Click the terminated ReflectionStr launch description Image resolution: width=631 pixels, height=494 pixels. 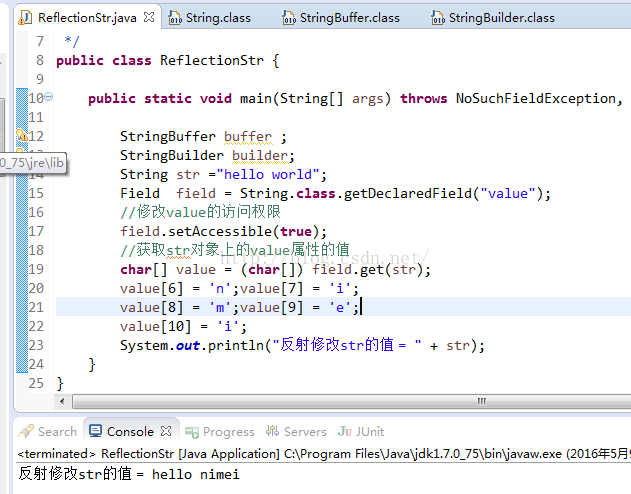(x=322, y=454)
